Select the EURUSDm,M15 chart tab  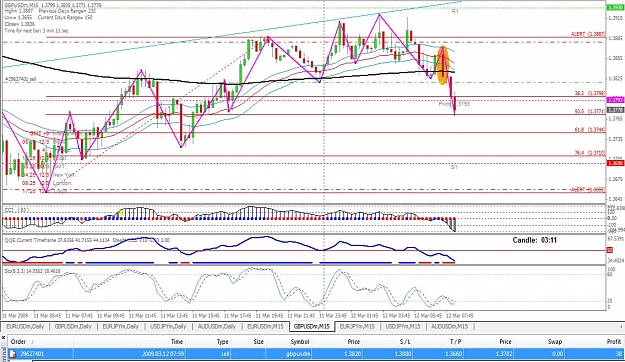265,327
